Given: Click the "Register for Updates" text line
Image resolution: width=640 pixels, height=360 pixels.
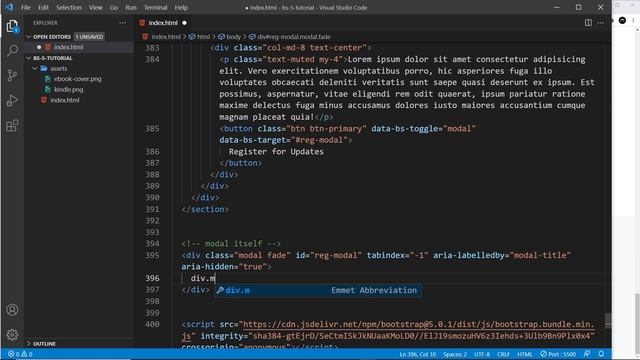Looking at the screenshot, I should click(x=276, y=151).
